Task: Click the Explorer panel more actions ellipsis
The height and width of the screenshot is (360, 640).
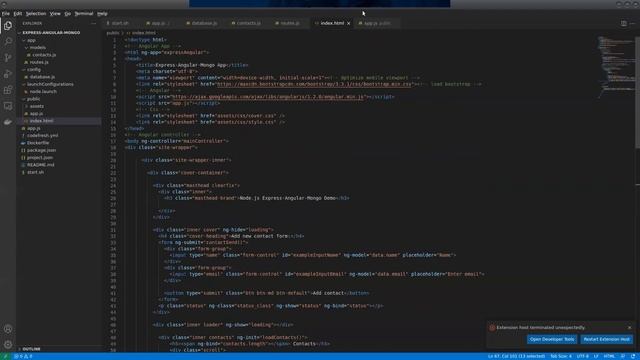Action: coord(93,23)
